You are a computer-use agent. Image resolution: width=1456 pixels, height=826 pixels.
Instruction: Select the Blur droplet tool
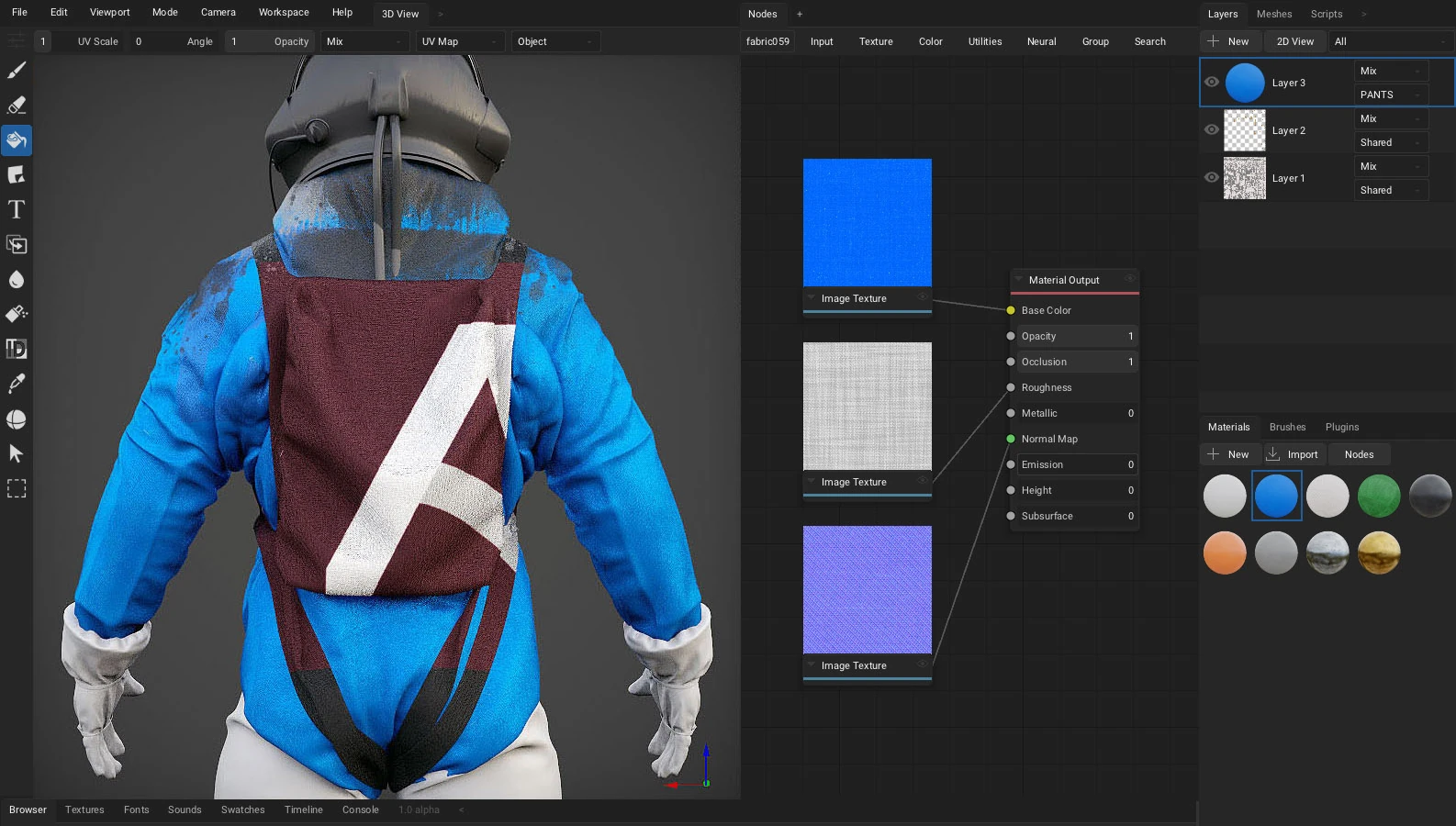[x=17, y=280]
